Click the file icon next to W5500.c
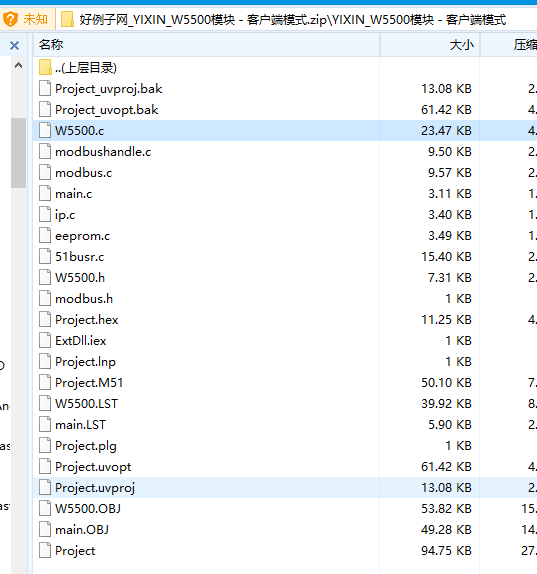The image size is (537, 574). [45, 131]
